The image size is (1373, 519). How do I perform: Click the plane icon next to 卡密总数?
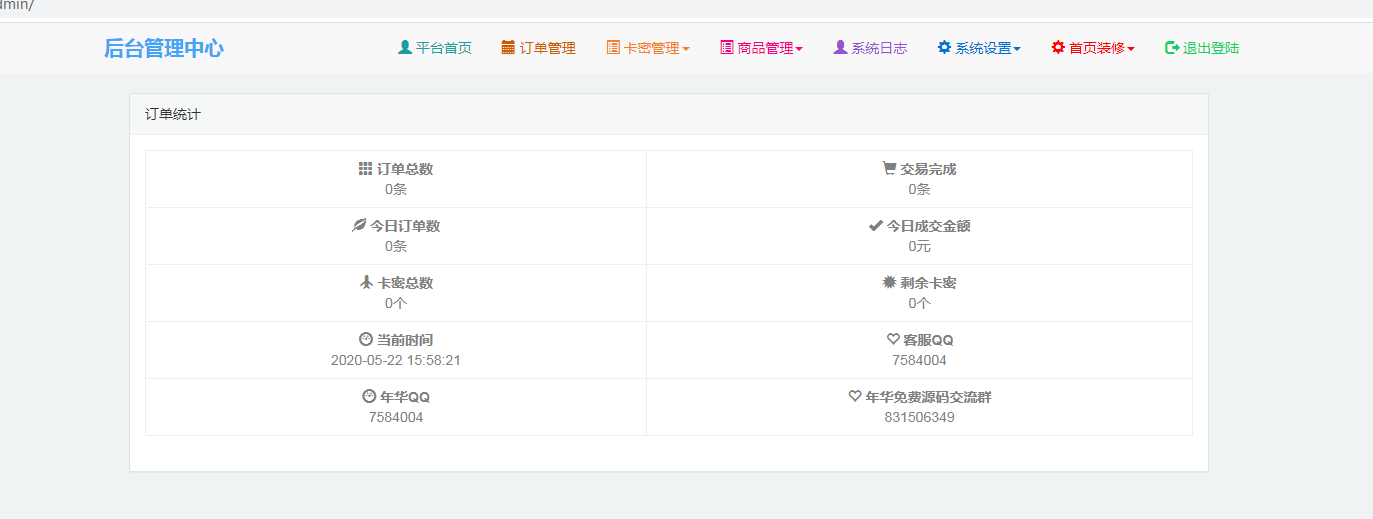(x=366, y=283)
